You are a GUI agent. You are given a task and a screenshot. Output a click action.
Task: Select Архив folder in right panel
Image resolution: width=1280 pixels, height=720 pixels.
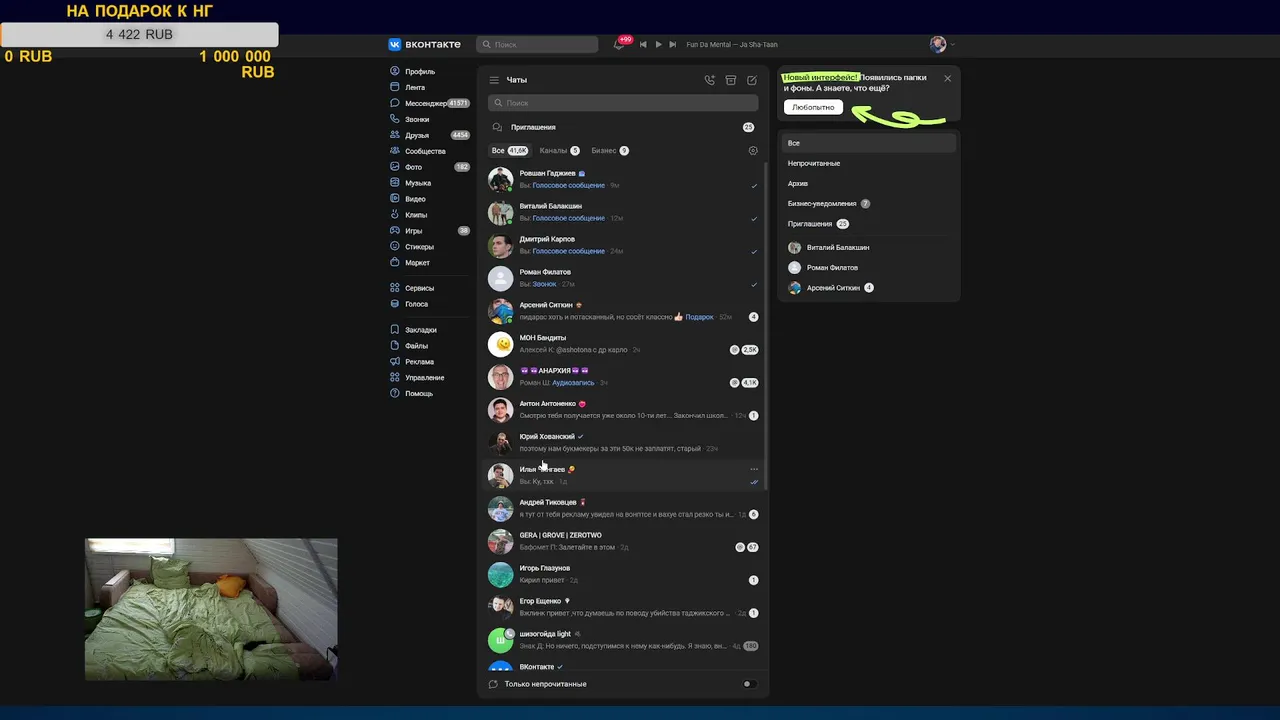(868, 183)
